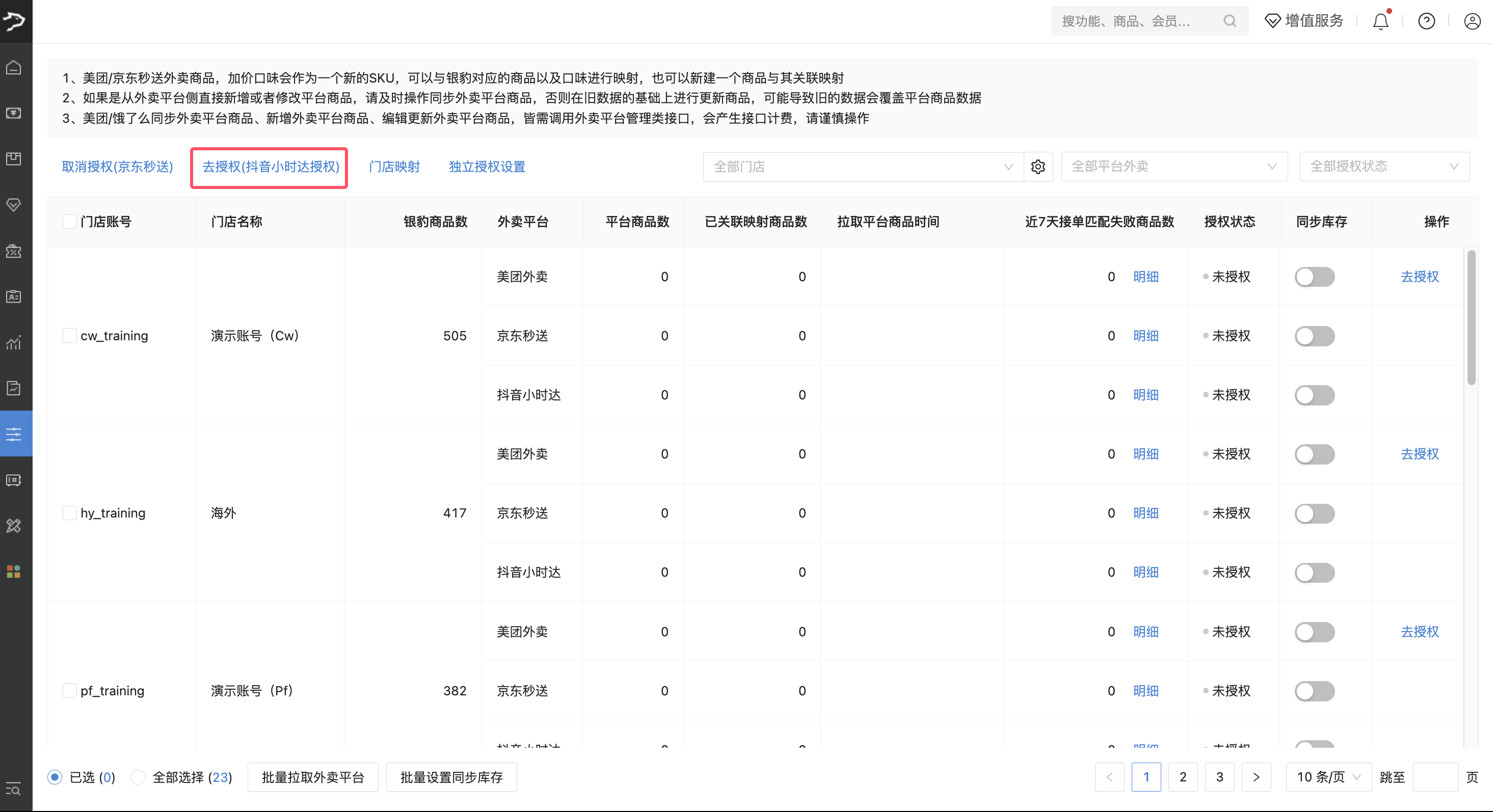Open the colorful apps grid sidebar icon
1493x812 pixels.
tap(14, 572)
